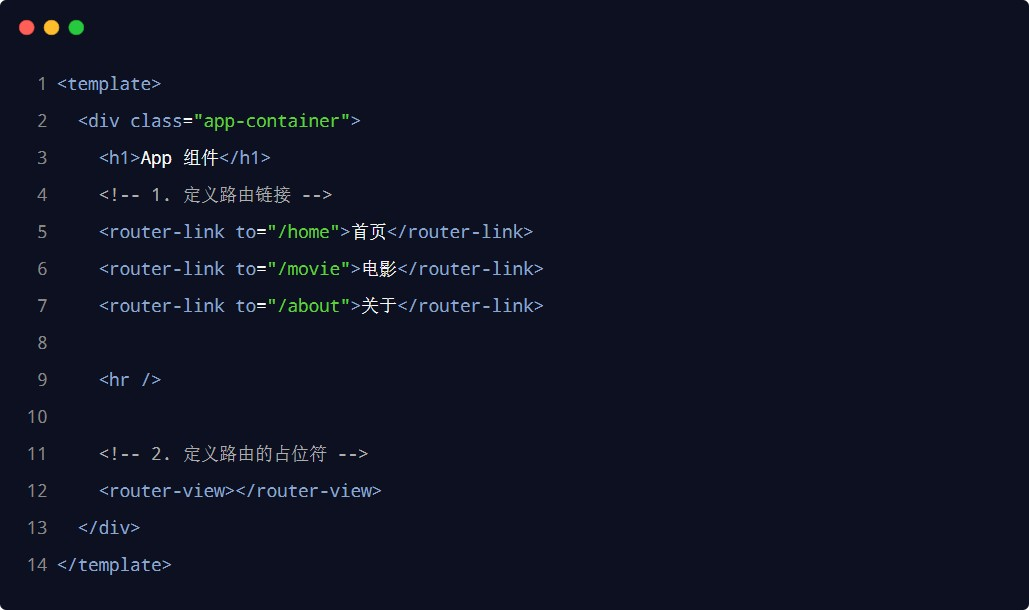This screenshot has height=610, width=1029.
Task: Click the yellow minimize dot
Action: point(51,27)
